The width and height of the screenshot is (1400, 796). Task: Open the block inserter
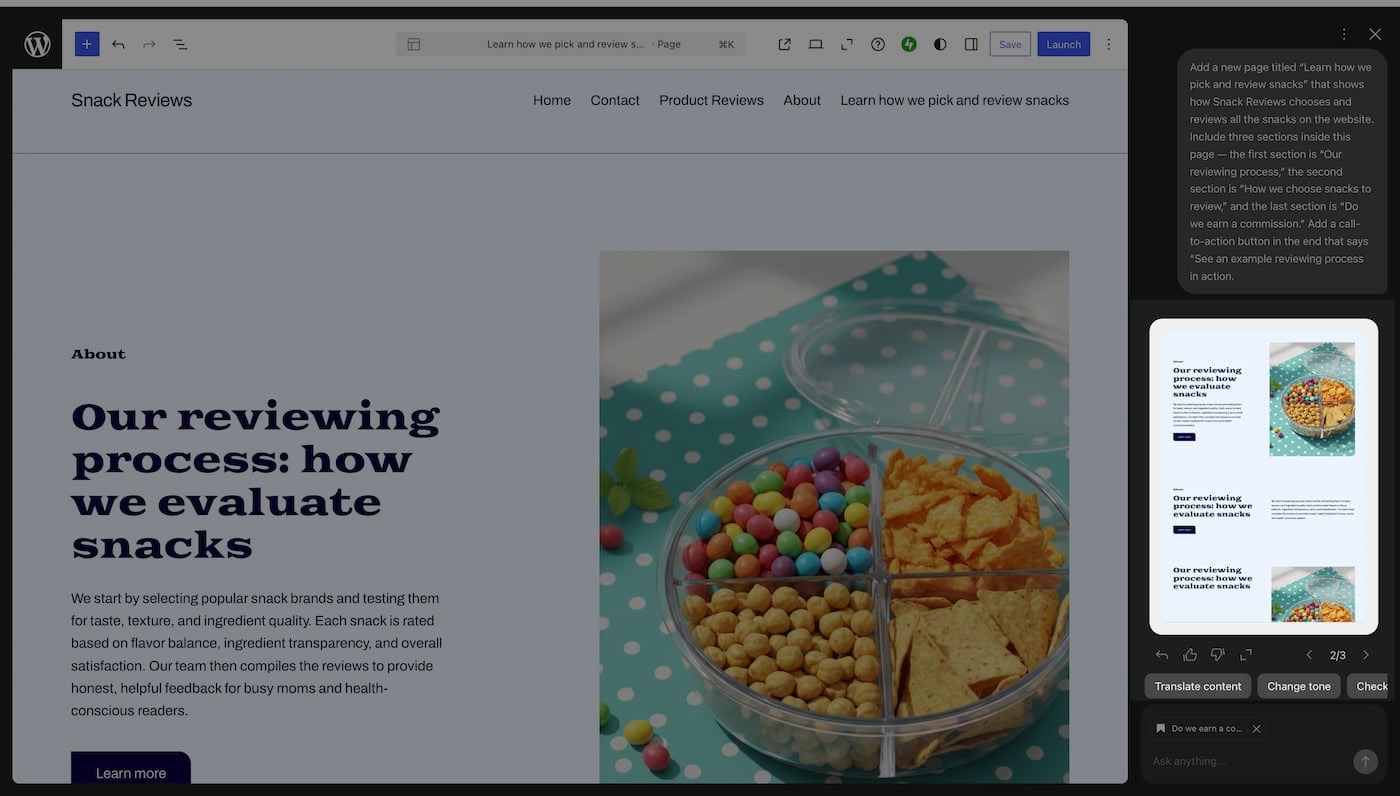click(86, 44)
